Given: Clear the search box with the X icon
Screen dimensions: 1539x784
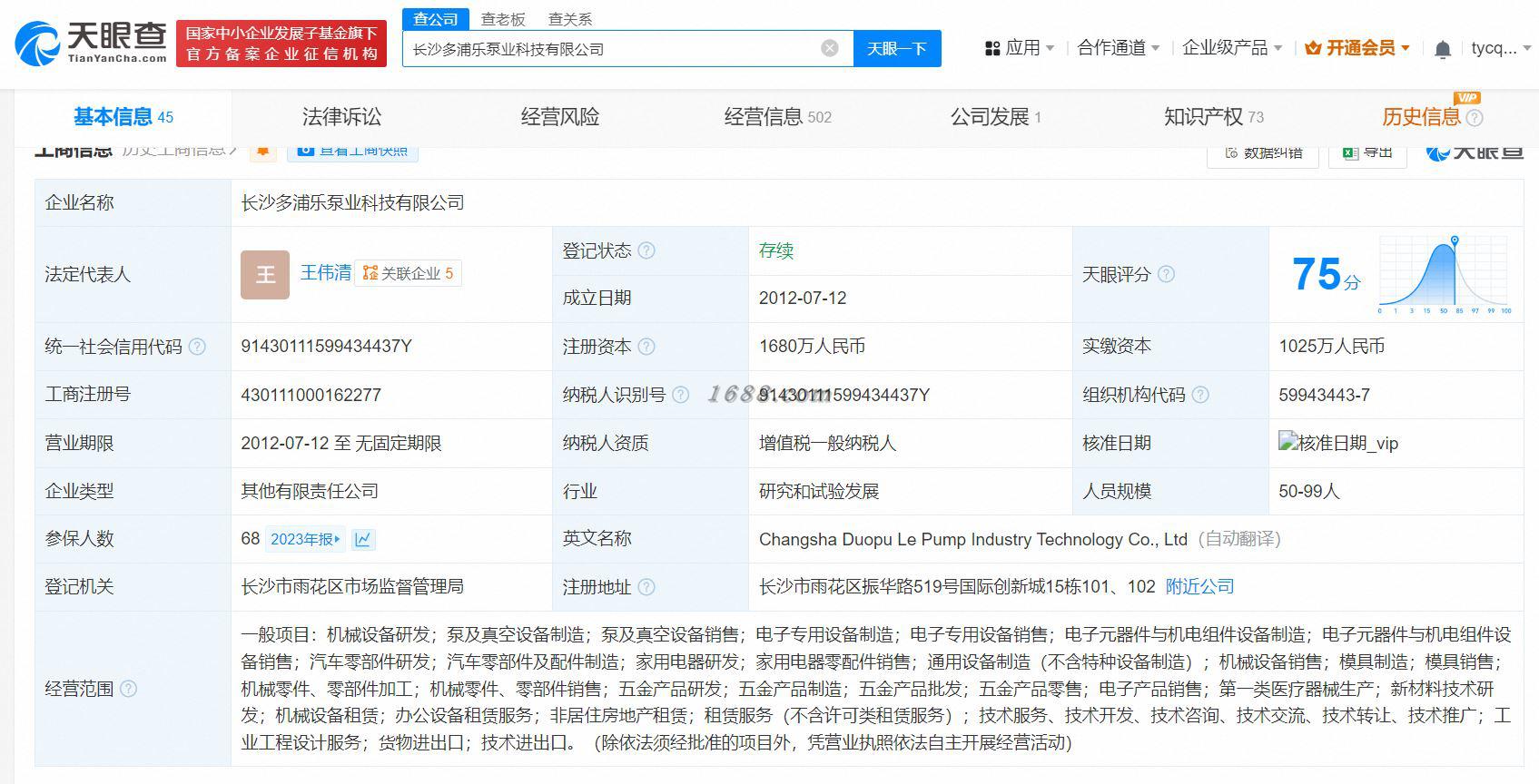Looking at the screenshot, I should (830, 48).
